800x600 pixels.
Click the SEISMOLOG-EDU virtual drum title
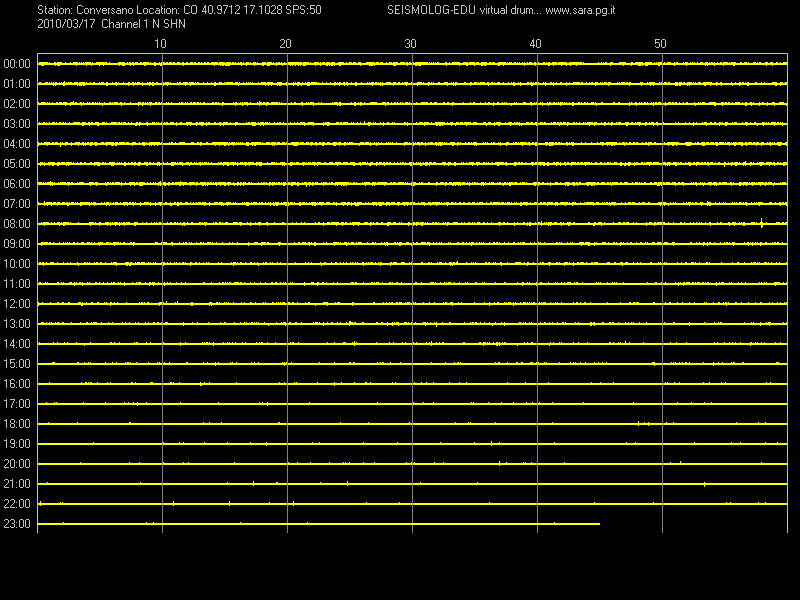coord(464,10)
